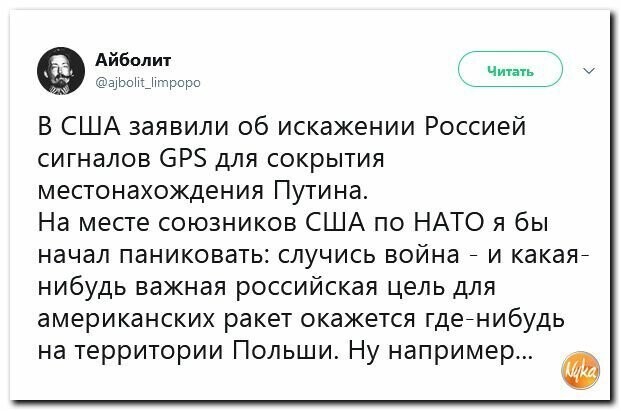Screen dimensions: 621x411
Task: Click the word российская in the tweet
Action: click(306, 287)
